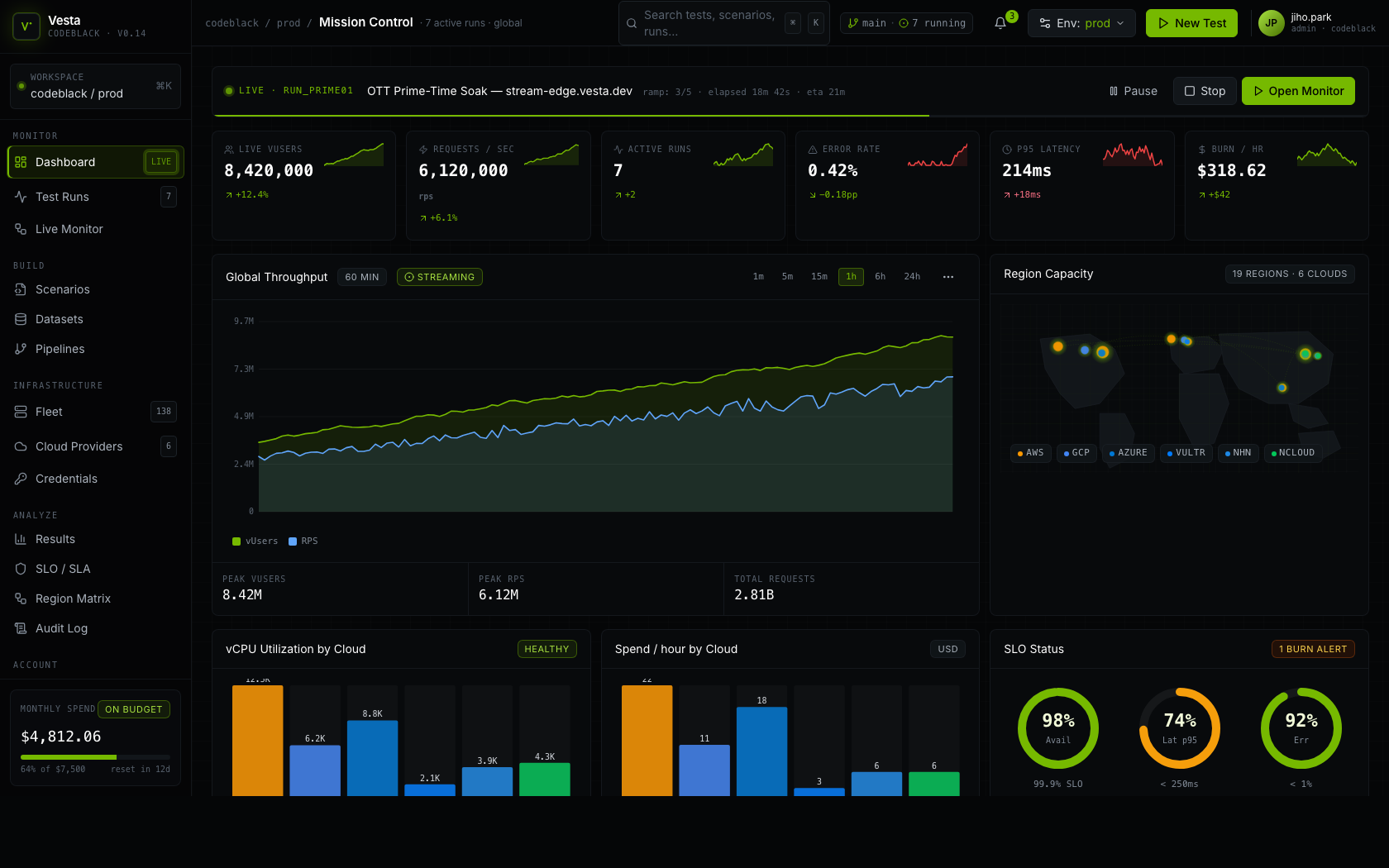This screenshot has width=1389, height=868.
Task: Open the Audit Log page
Action: coord(61,628)
